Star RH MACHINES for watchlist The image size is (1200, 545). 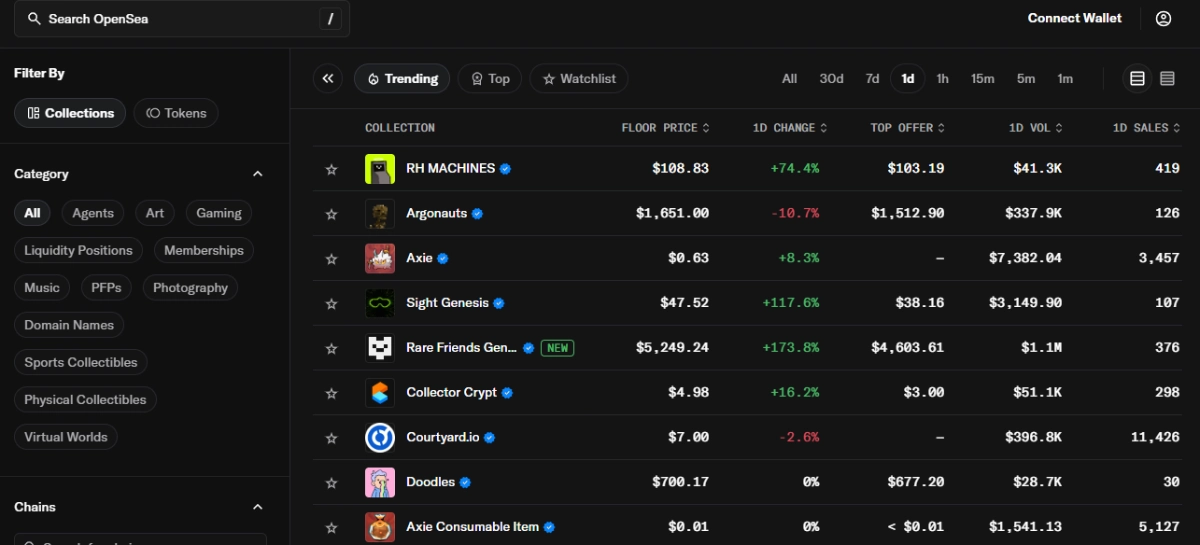point(331,169)
